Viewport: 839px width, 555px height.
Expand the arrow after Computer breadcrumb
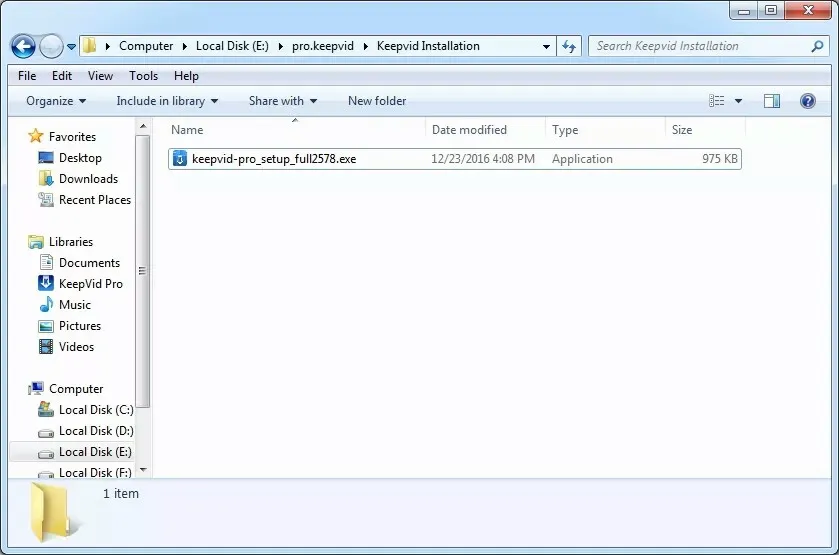point(185,47)
